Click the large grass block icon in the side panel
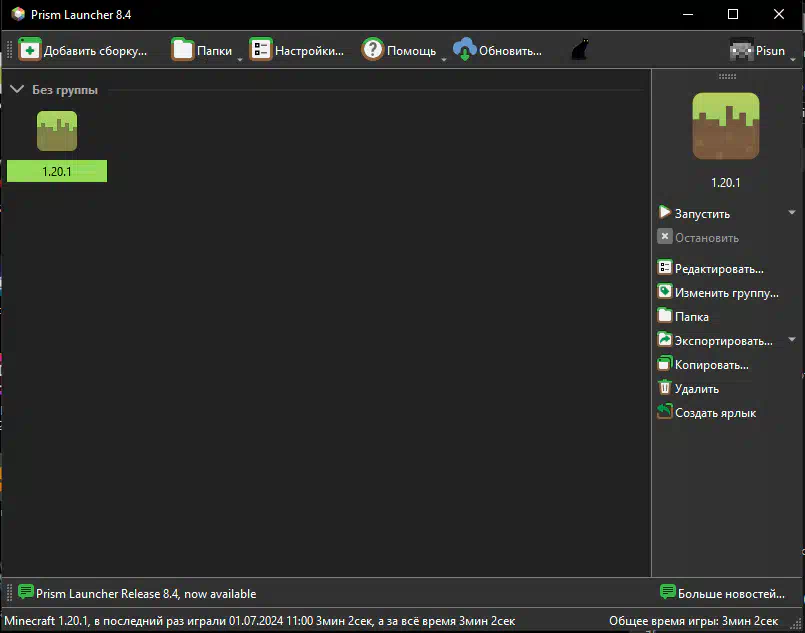 tap(726, 126)
